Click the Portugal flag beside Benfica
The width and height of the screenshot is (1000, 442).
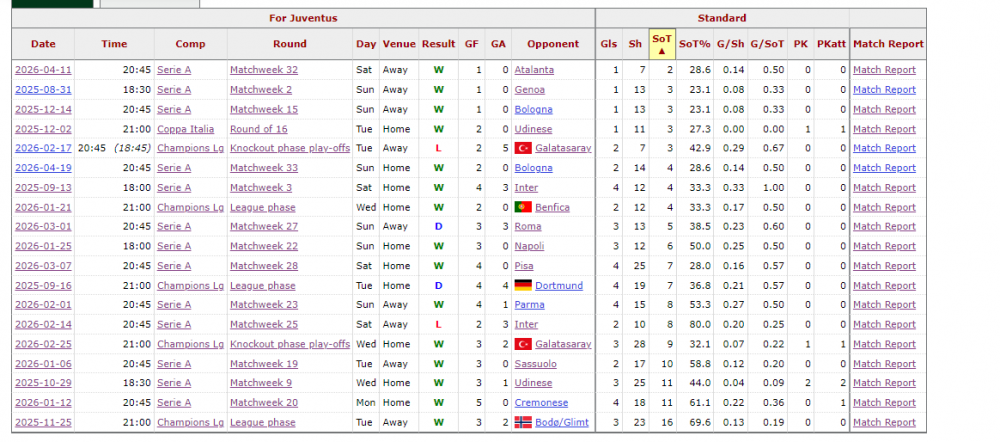[523, 207]
